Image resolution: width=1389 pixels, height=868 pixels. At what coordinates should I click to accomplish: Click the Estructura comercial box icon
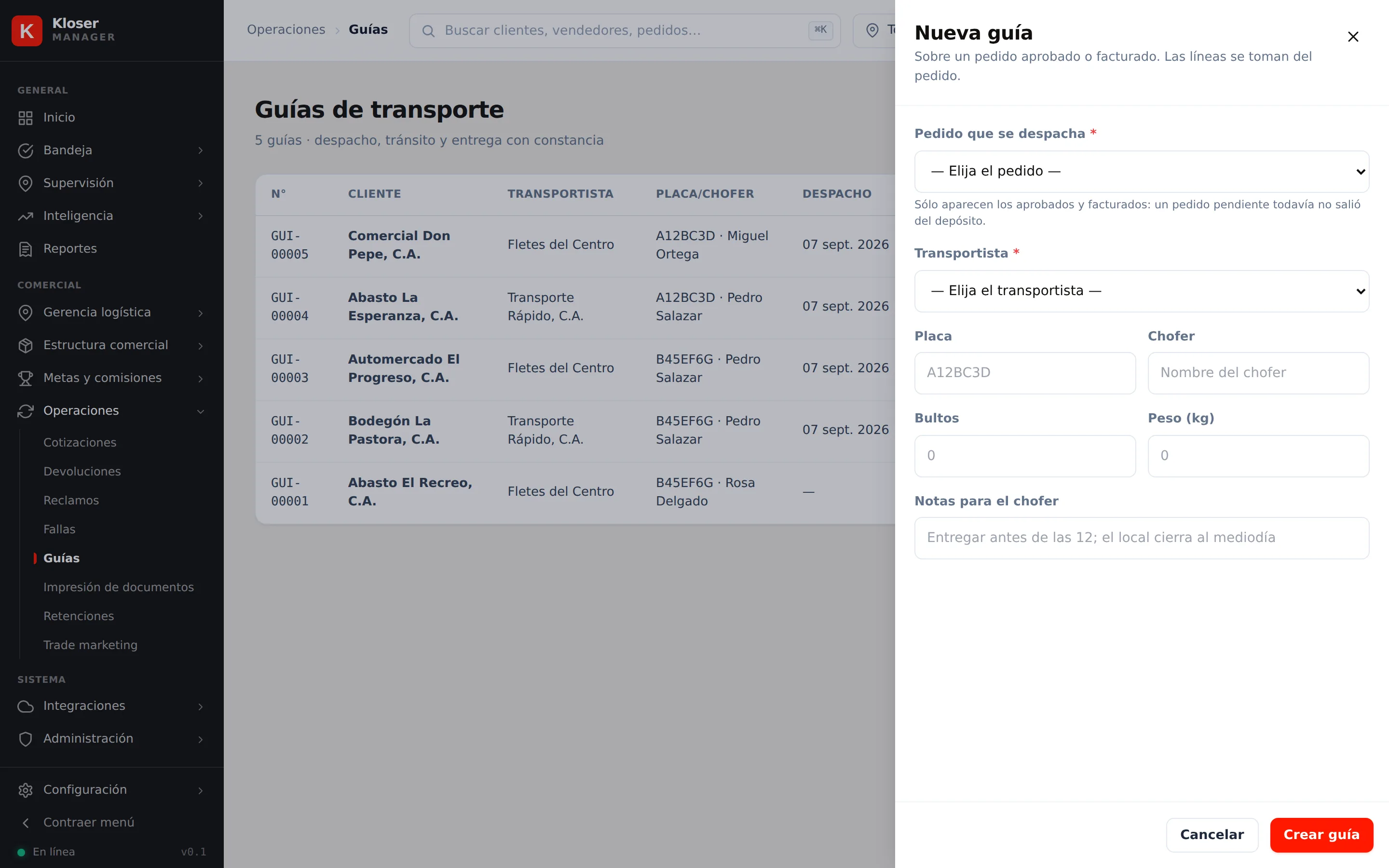click(x=25, y=345)
